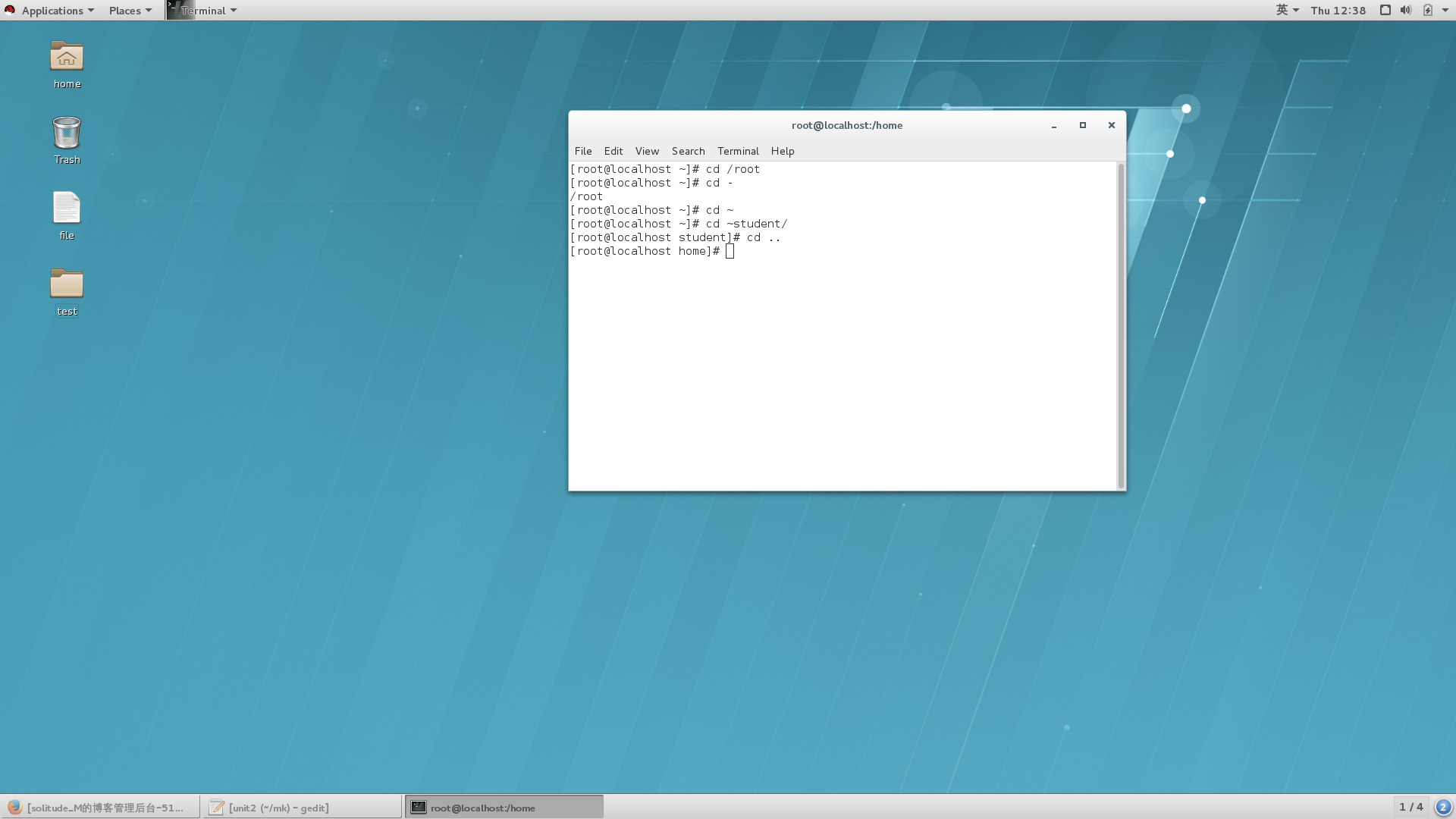Switch to the unit2 gedit window
Viewport: 1456px width, 819px height.
click(x=302, y=807)
